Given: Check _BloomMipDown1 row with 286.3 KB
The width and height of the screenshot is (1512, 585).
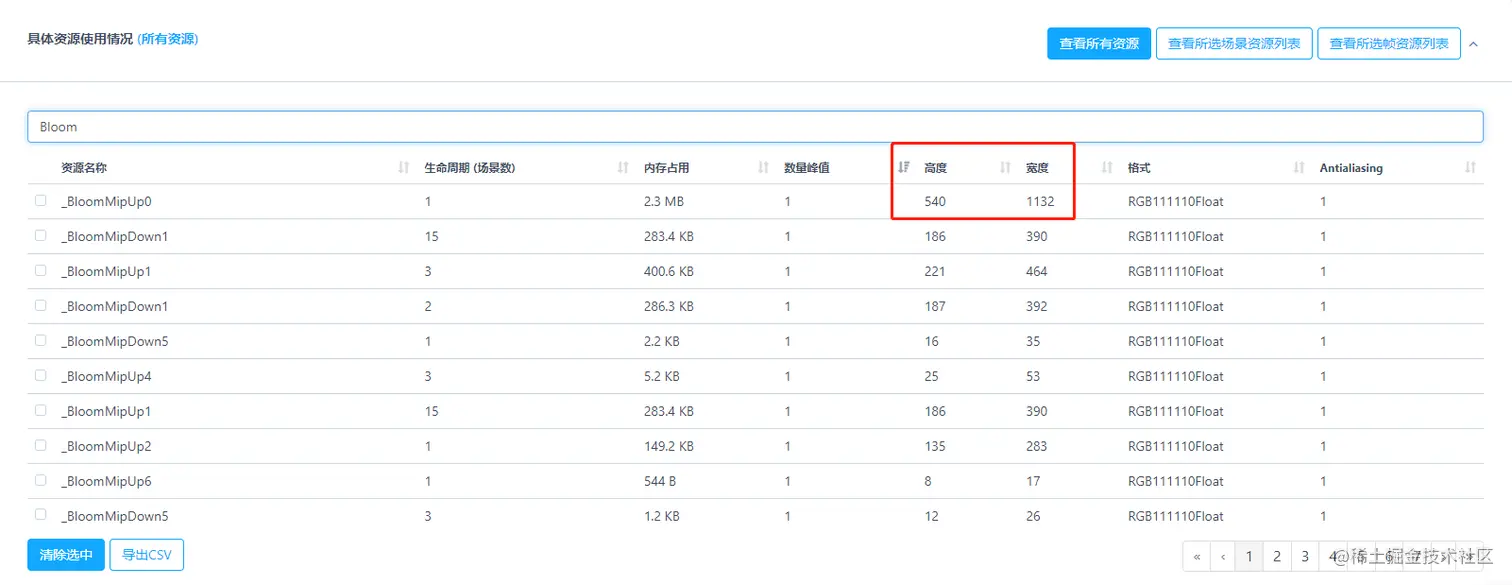Looking at the screenshot, I should (x=40, y=306).
